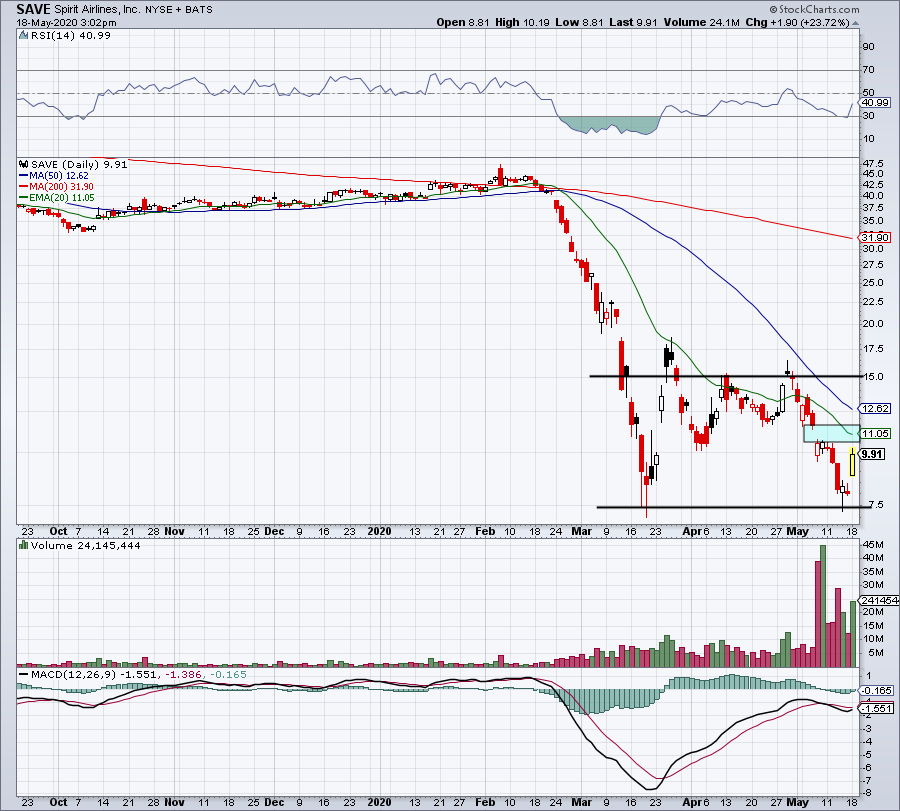
Task: Click the yellow highlighted latest candlestick
Action: (x=852, y=462)
